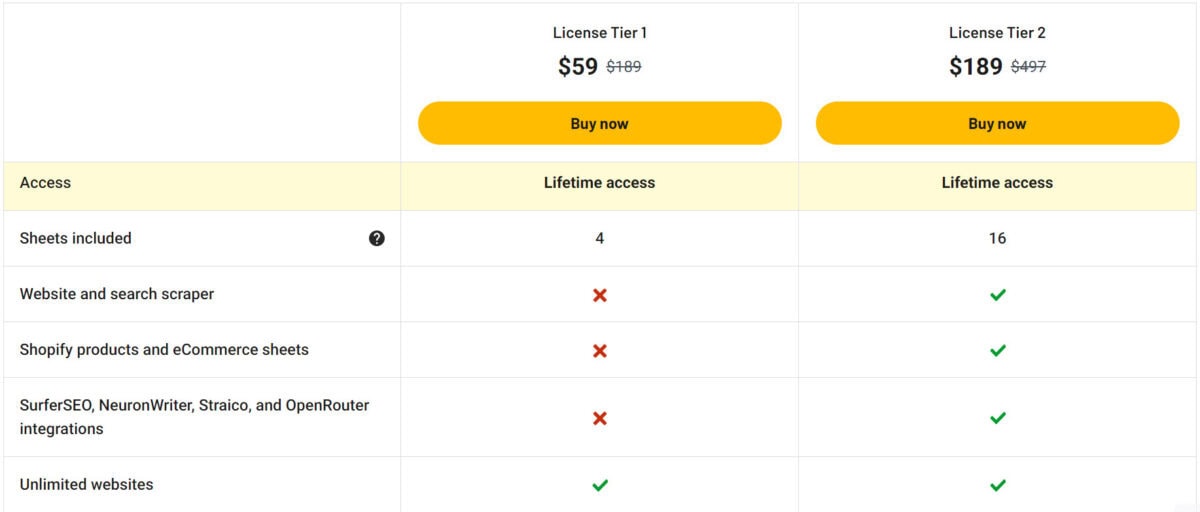Click the Access row label
The height and width of the screenshot is (512, 1200).
click(45, 183)
